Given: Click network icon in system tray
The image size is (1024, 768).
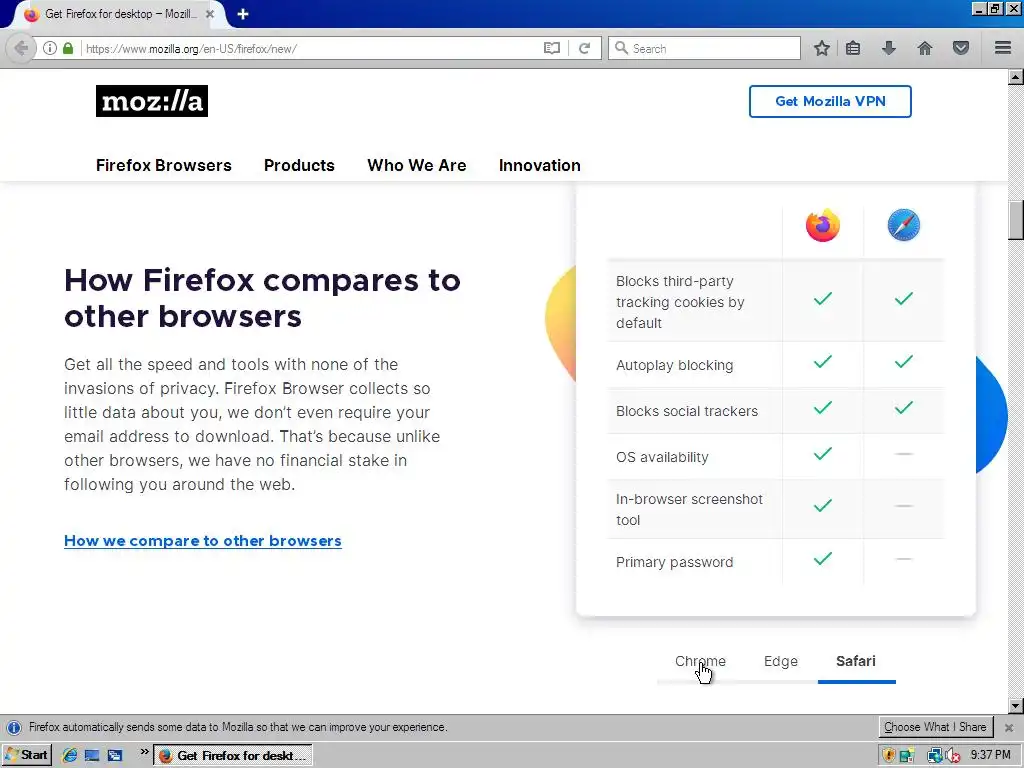Looking at the screenshot, I should tap(935, 756).
